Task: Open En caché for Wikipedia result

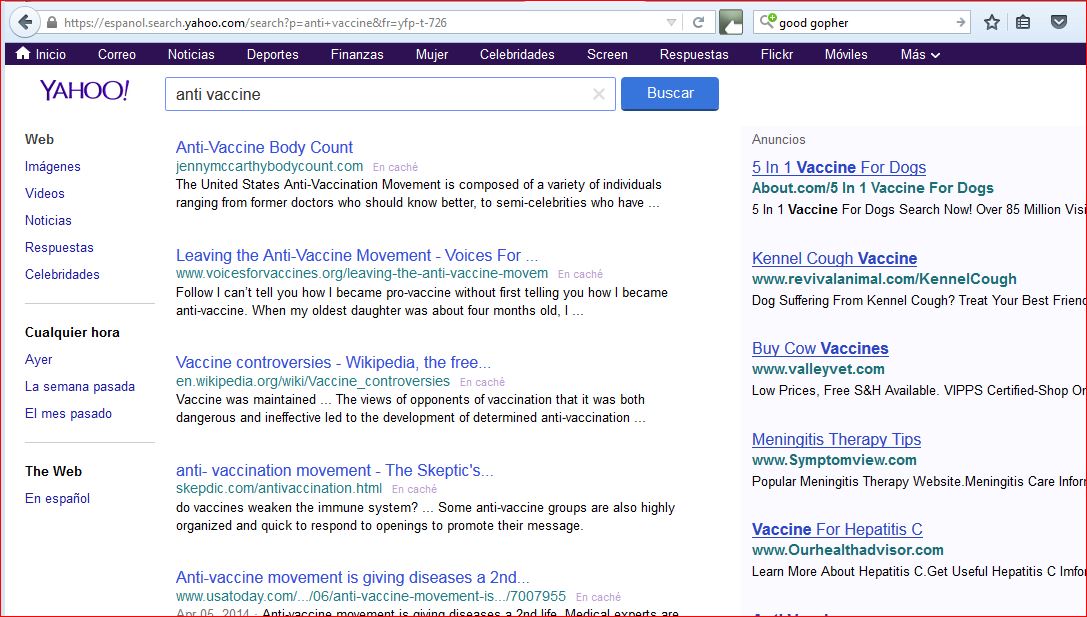Action: point(482,382)
